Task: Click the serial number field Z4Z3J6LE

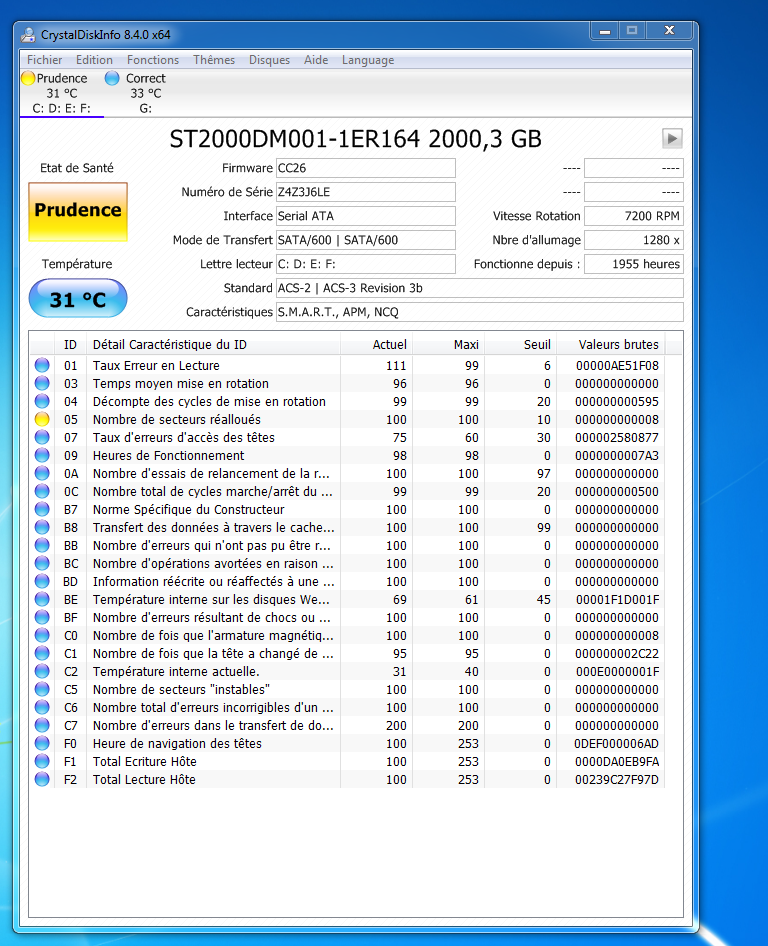Action: pyautogui.click(x=366, y=192)
